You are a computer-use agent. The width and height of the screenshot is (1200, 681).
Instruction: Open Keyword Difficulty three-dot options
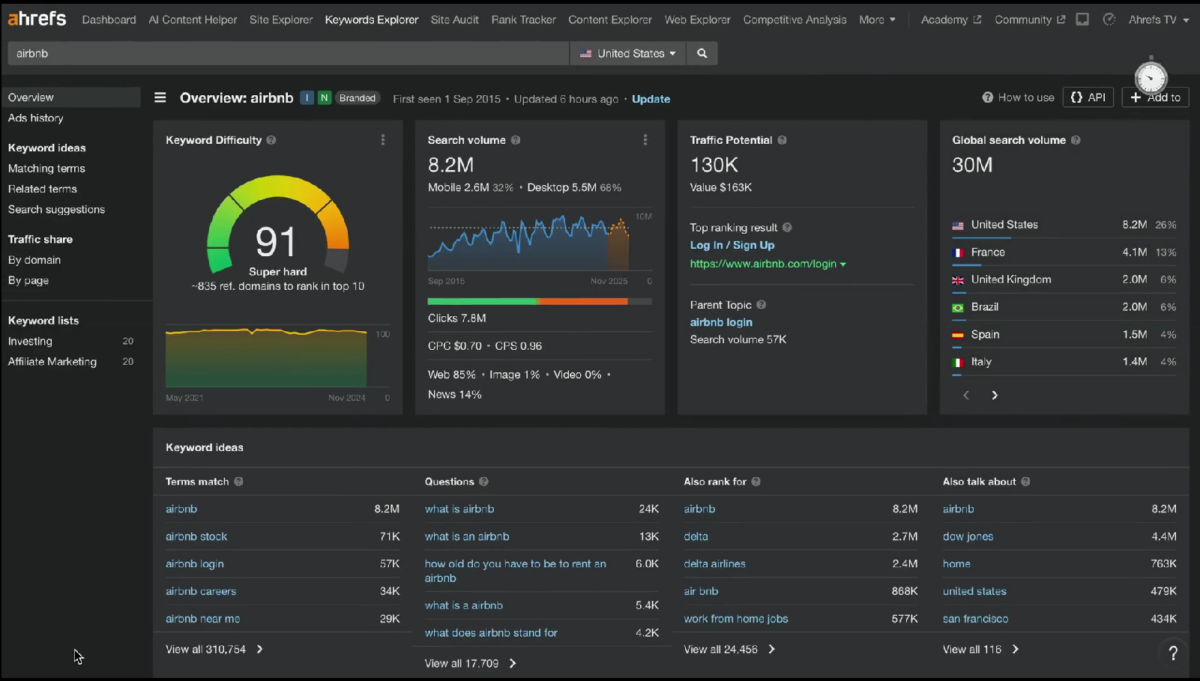[383, 140]
